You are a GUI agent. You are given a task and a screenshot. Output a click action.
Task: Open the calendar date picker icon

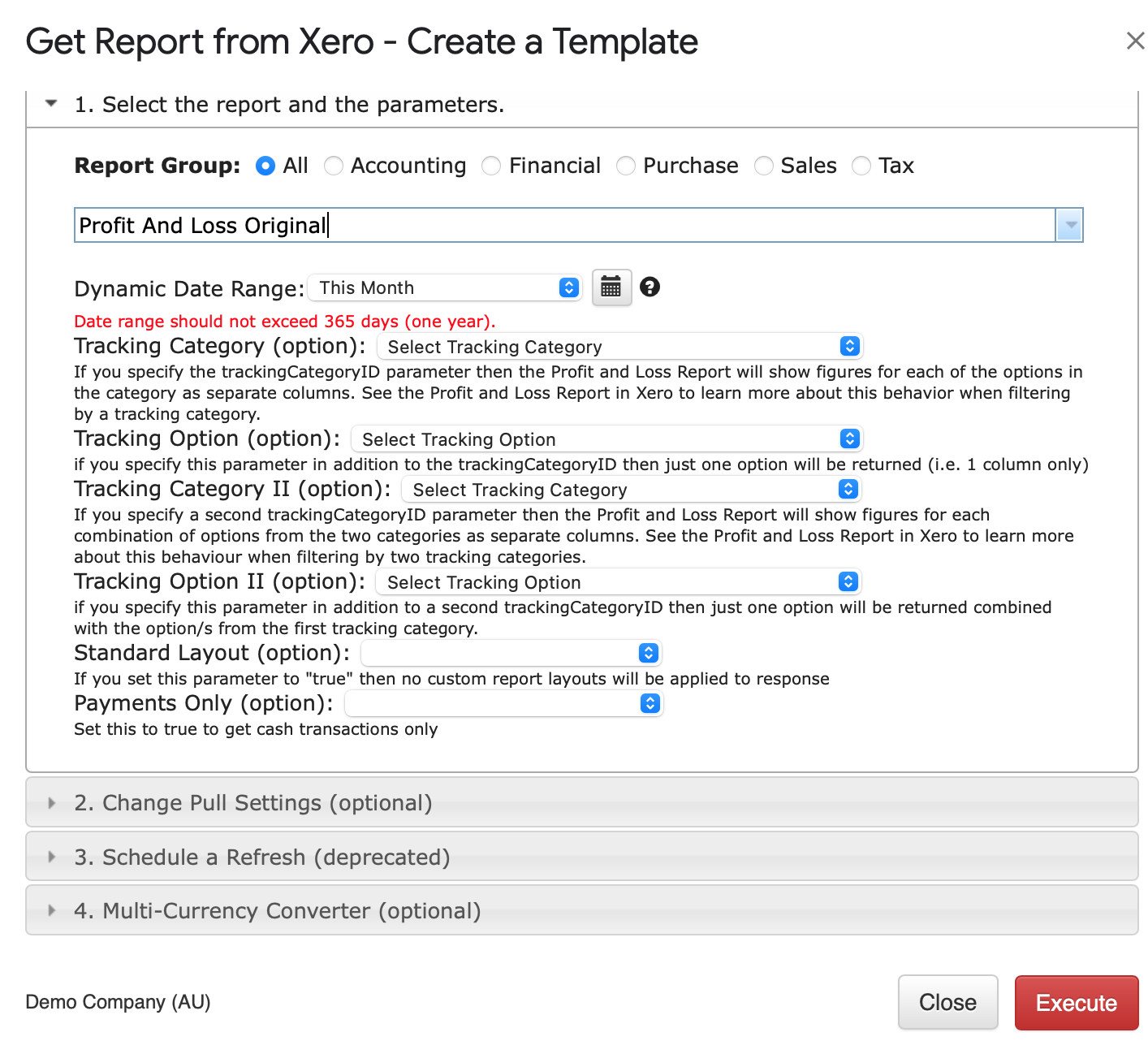[x=611, y=287]
